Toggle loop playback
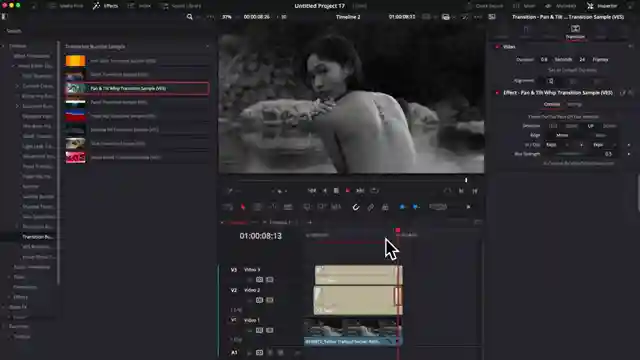Screen dimensions: 640x360 click(374, 191)
